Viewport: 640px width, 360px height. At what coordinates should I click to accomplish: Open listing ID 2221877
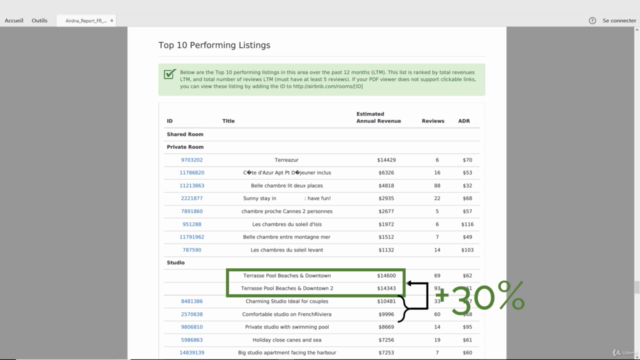pos(192,198)
